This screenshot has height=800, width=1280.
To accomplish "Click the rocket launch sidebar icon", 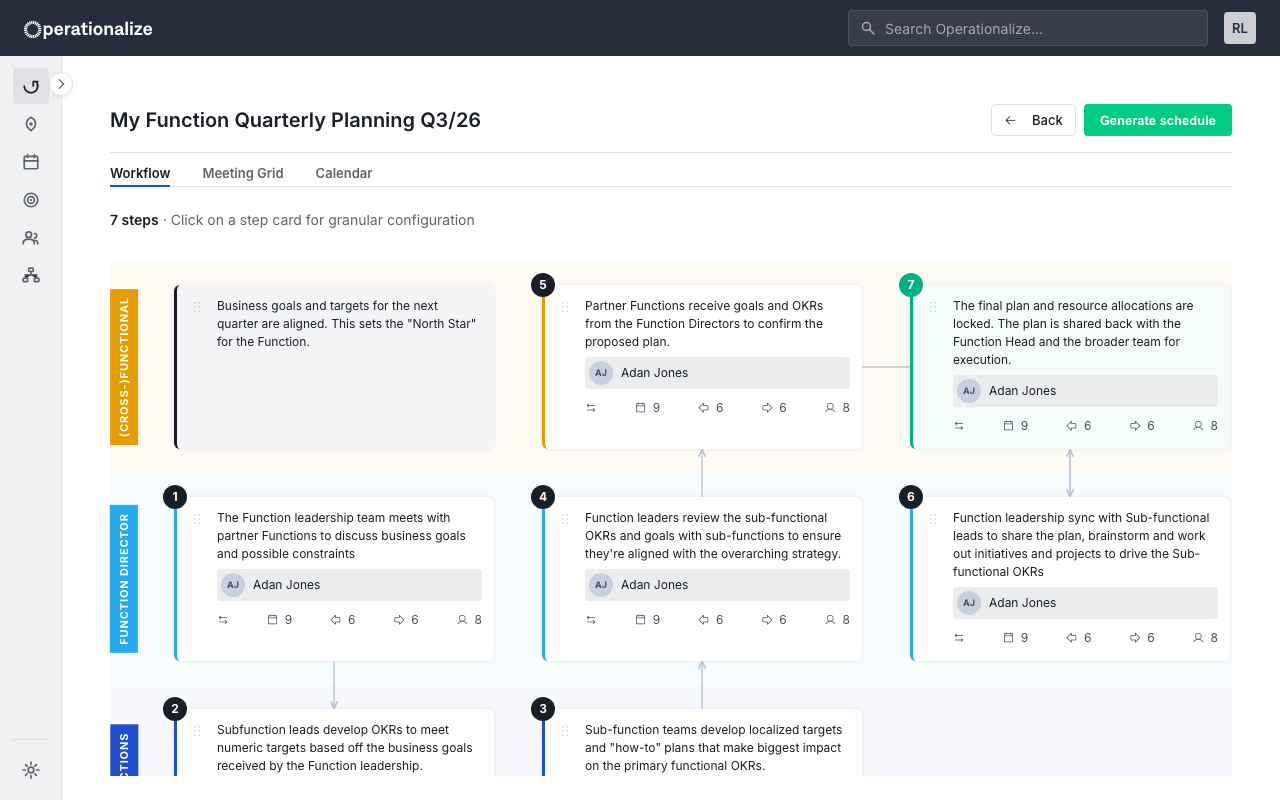I will coord(31,124).
